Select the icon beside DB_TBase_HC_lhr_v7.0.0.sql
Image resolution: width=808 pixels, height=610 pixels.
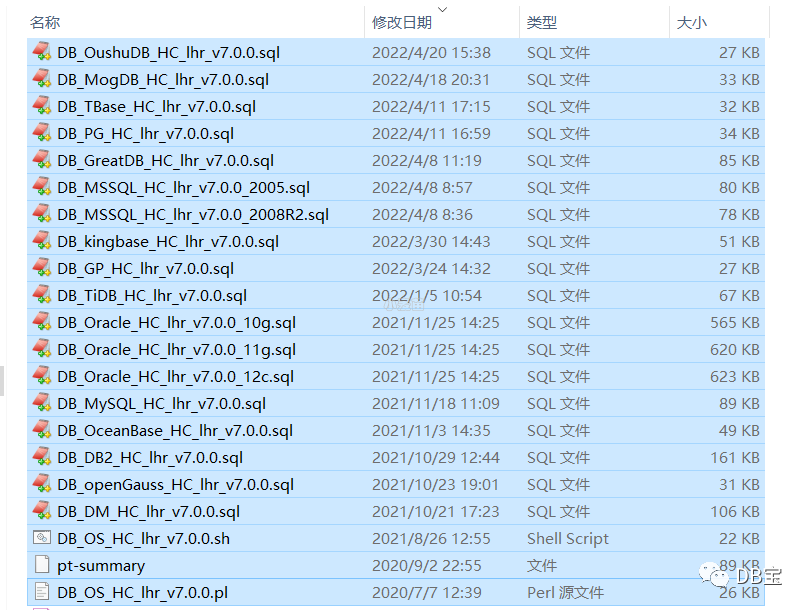42,106
